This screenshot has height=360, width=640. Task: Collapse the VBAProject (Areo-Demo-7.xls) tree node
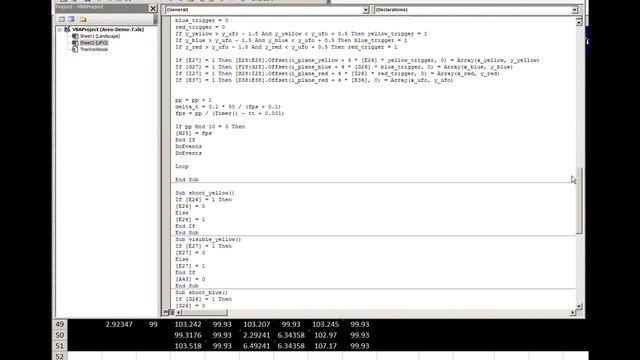60,29
